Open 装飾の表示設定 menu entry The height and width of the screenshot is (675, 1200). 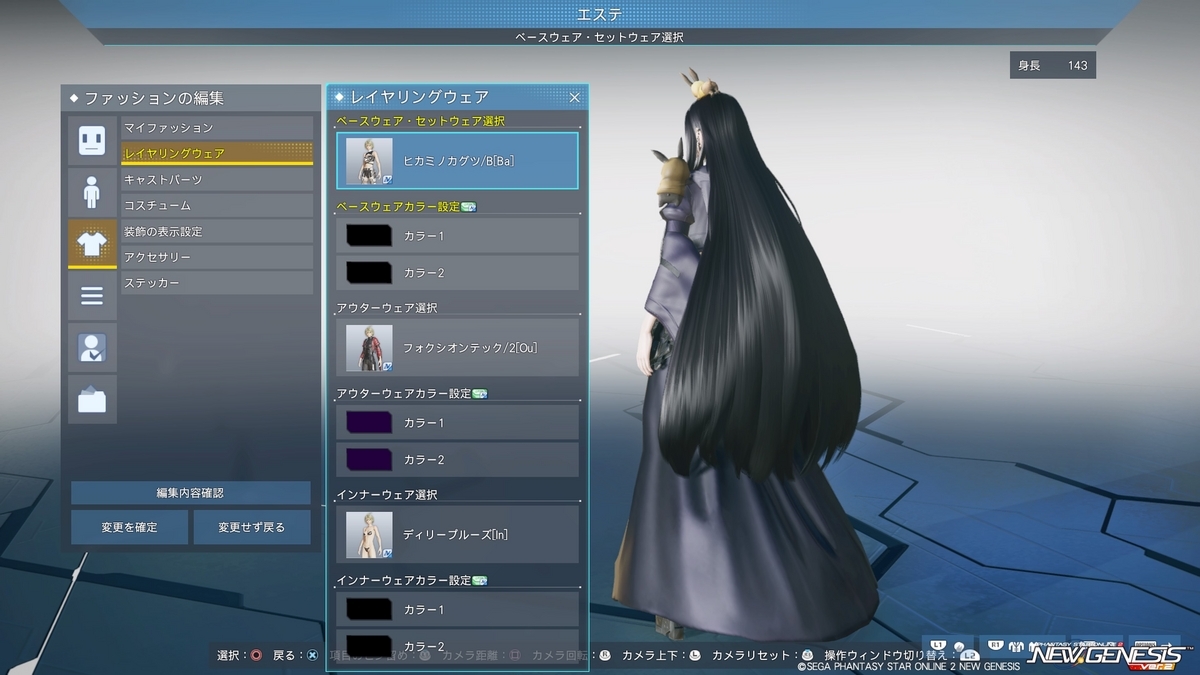tap(217, 232)
